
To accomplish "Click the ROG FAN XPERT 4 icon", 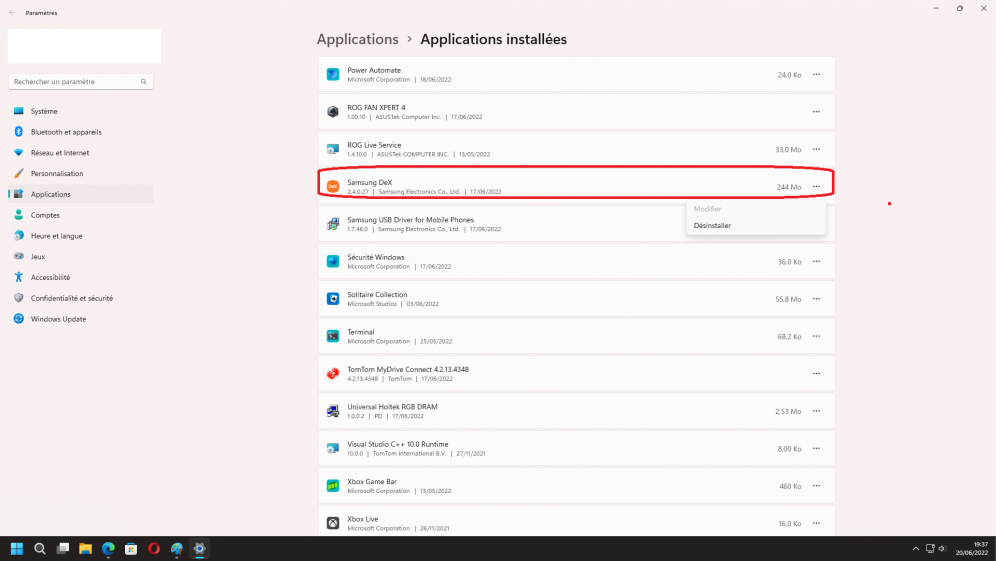I will 333,112.
